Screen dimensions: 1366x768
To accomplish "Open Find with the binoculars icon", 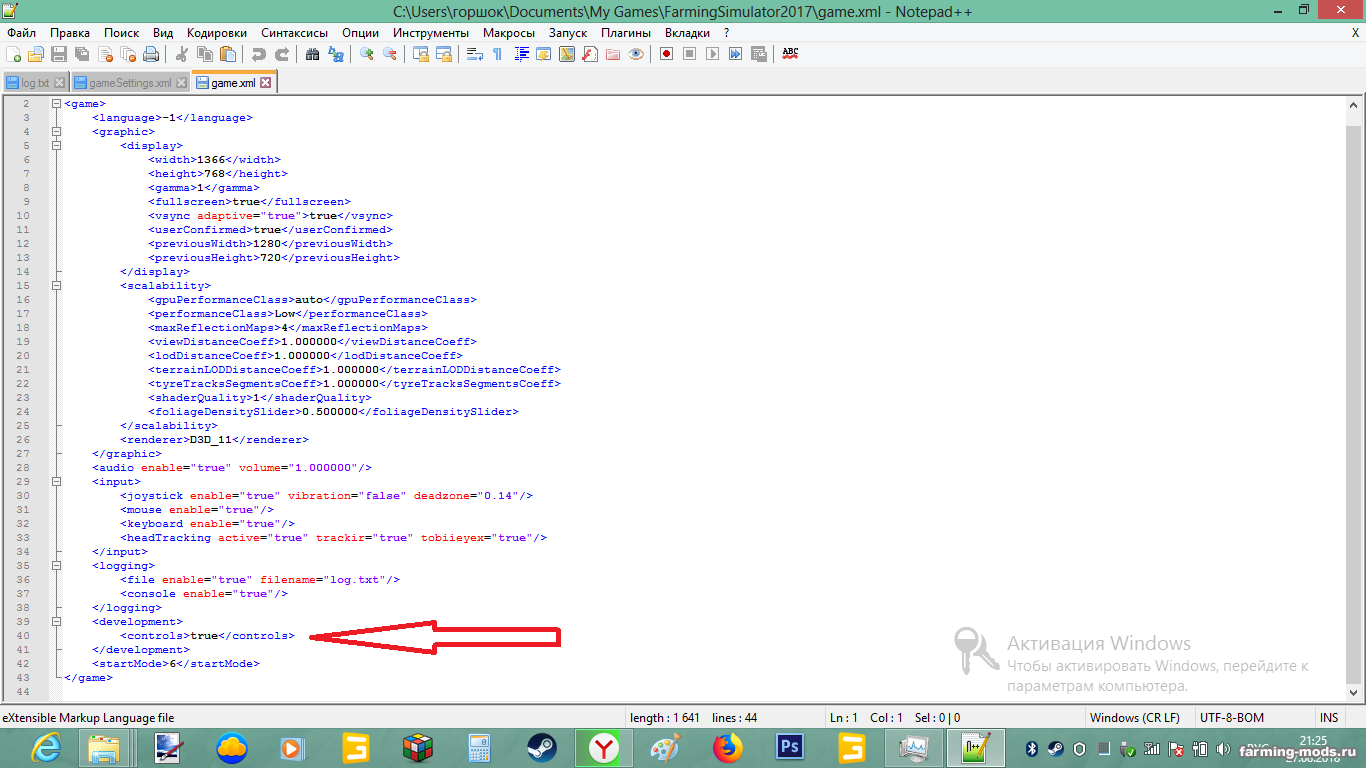I will tap(312, 54).
